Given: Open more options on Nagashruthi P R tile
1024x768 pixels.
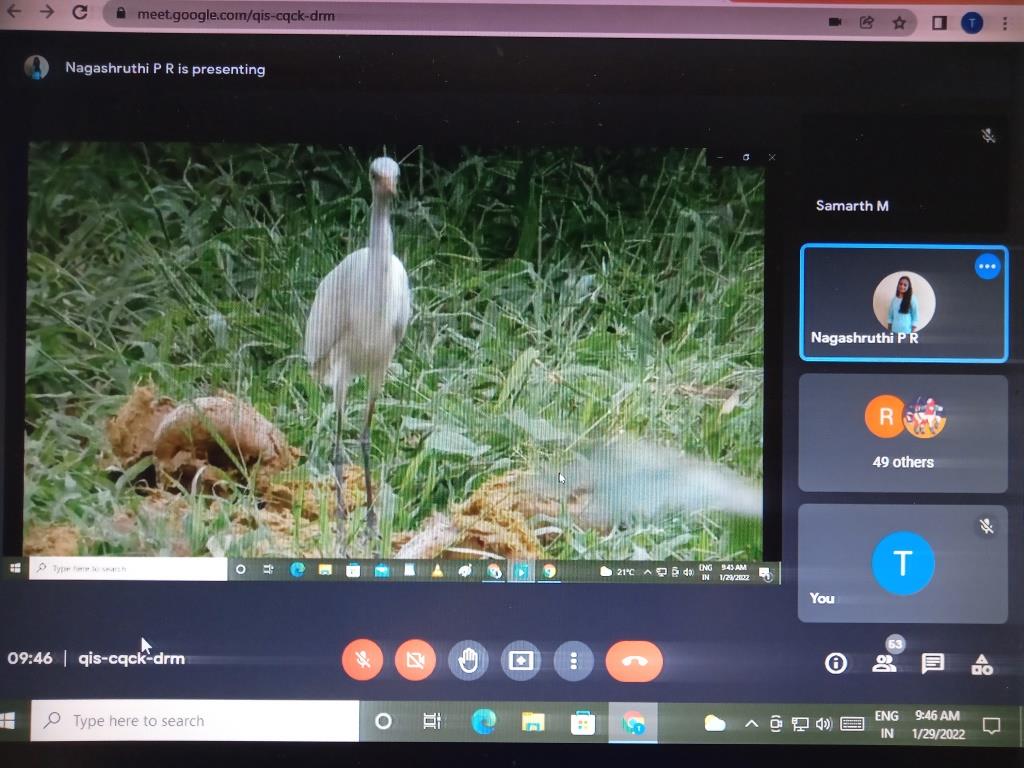Looking at the screenshot, I should click(987, 266).
